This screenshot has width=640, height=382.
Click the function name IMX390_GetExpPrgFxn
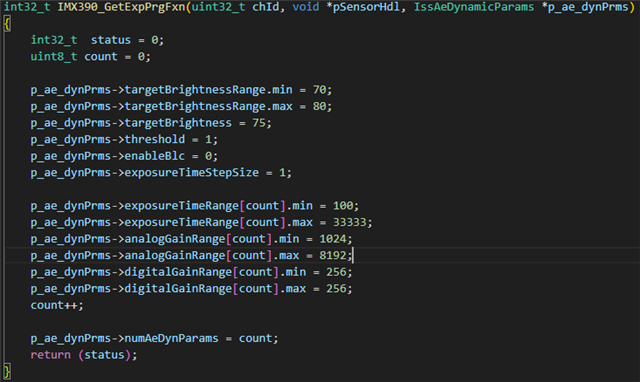click(x=121, y=7)
